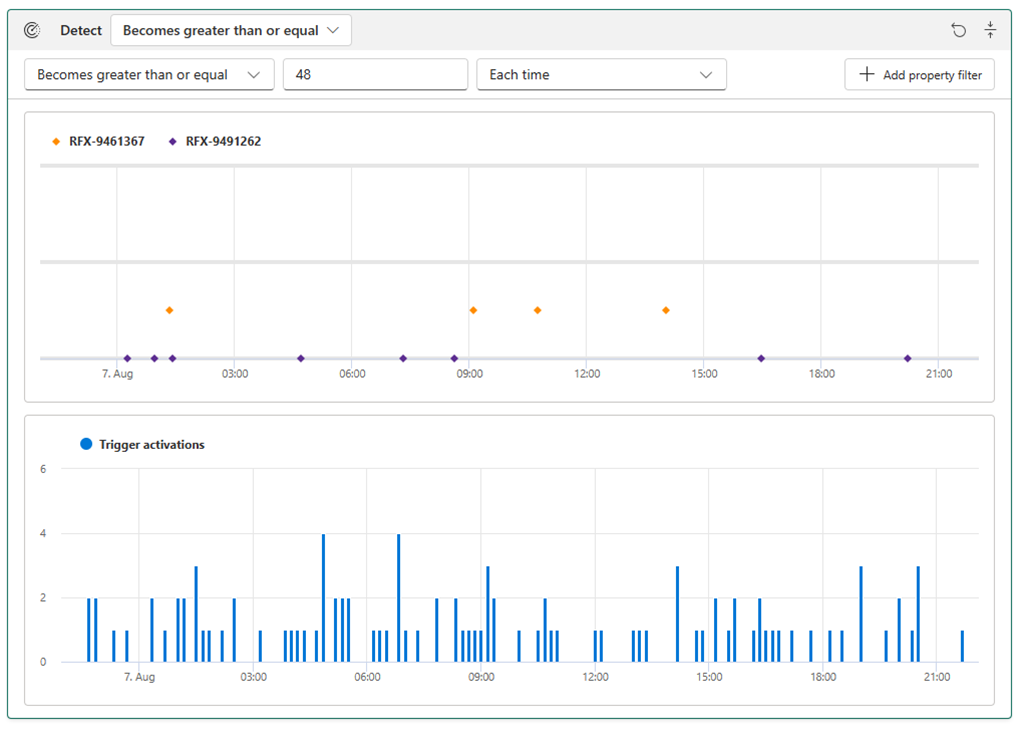Click the 12:00 label on trigger chart axis
The width and height of the screenshot is (1026, 738).
tap(595, 677)
